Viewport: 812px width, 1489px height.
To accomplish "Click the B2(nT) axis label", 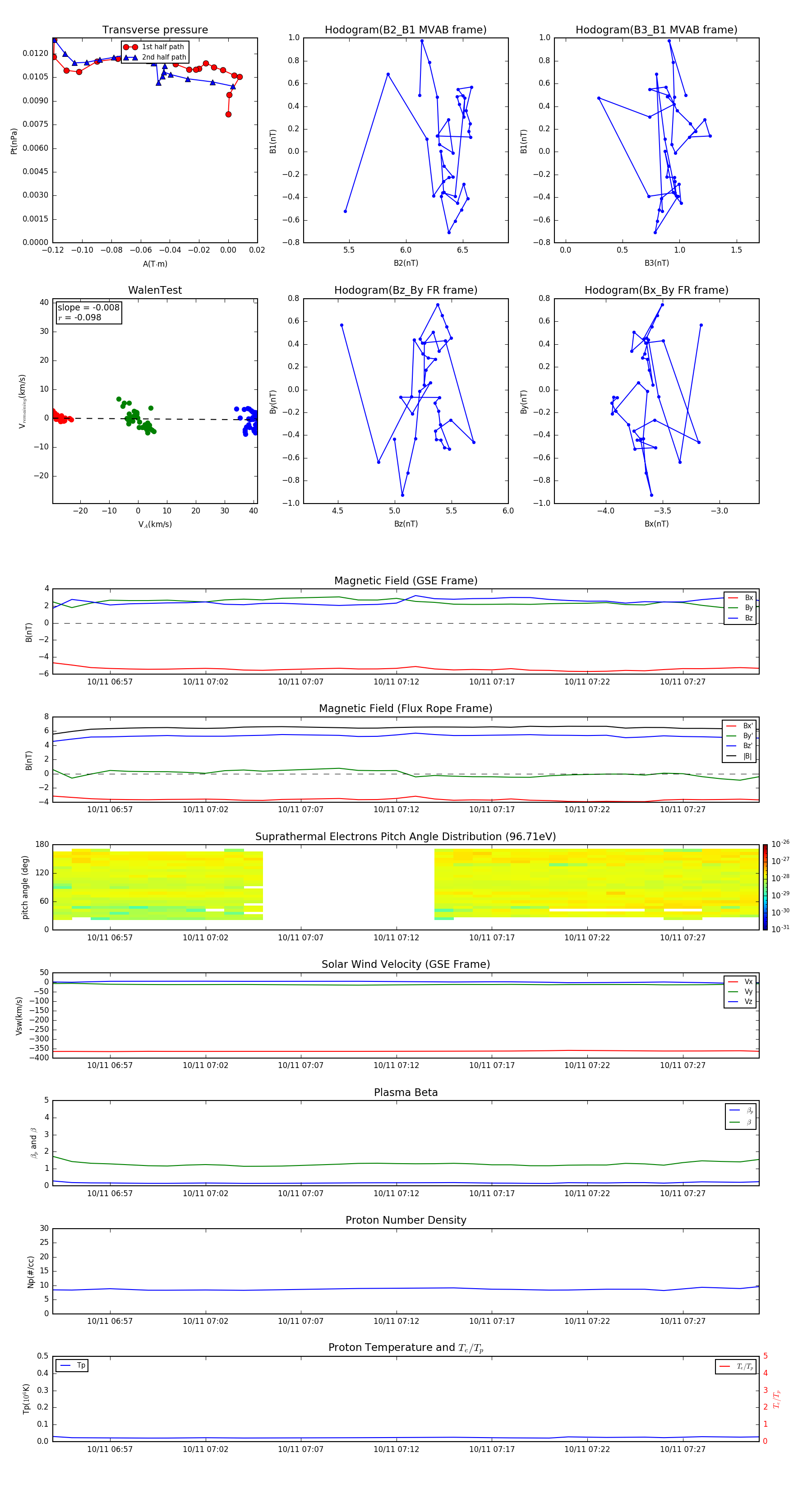I will [x=406, y=263].
